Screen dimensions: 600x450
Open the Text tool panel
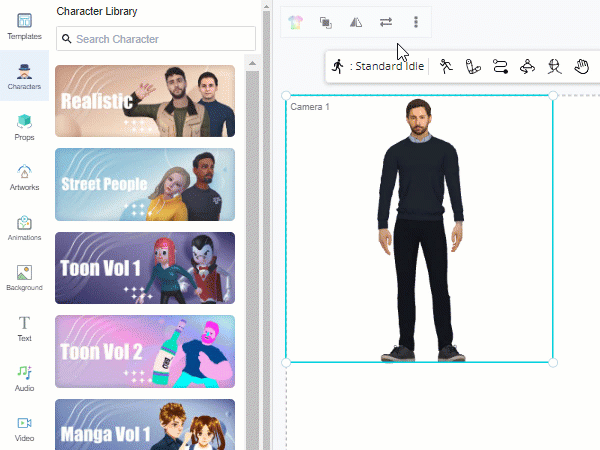pyautogui.click(x=24, y=328)
